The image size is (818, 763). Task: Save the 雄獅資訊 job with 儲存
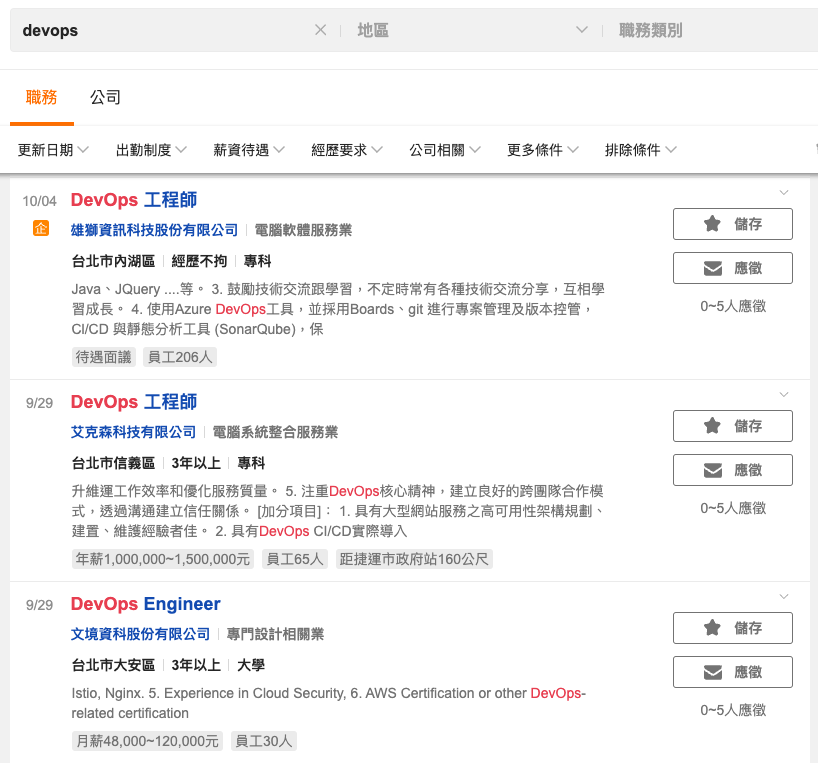point(732,224)
